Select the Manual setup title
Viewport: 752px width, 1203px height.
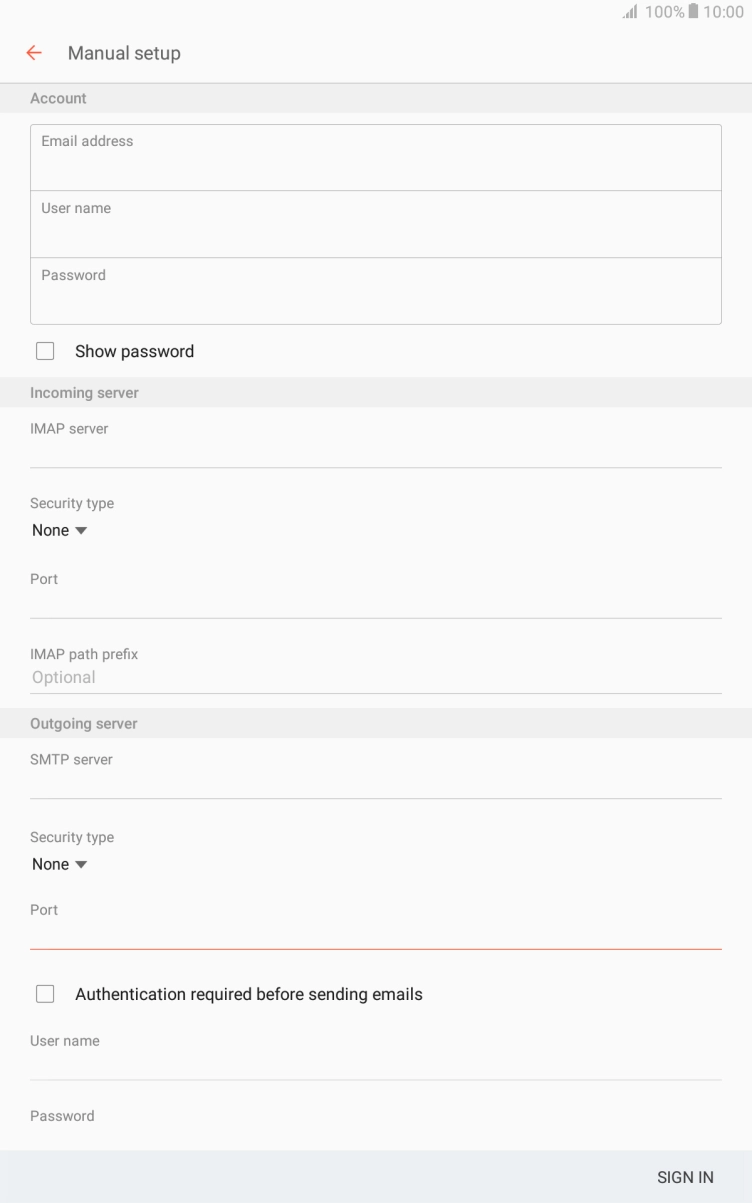point(124,53)
